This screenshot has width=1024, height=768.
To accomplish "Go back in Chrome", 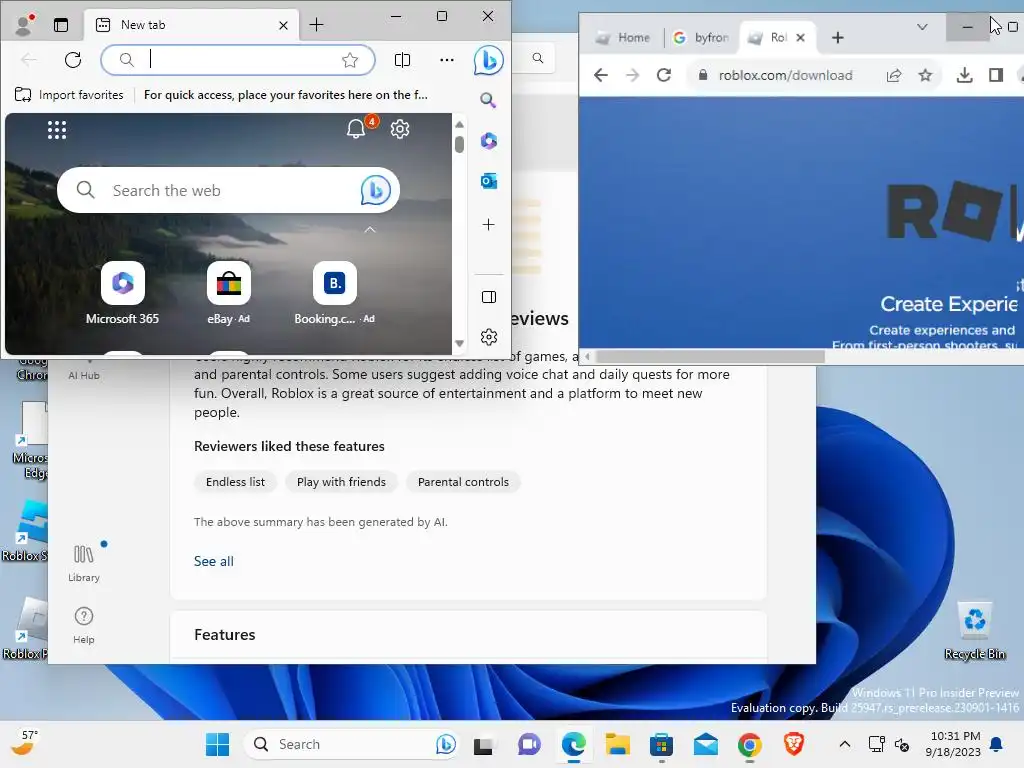I will point(601,75).
